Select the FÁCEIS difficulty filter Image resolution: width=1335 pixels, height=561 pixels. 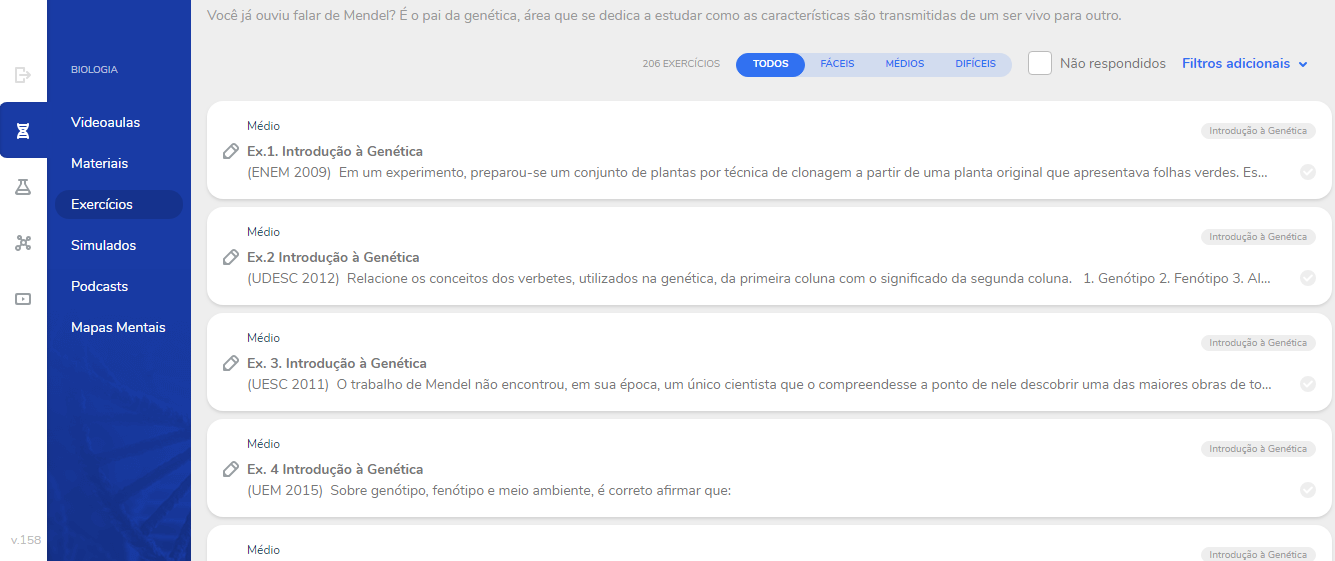pos(837,64)
